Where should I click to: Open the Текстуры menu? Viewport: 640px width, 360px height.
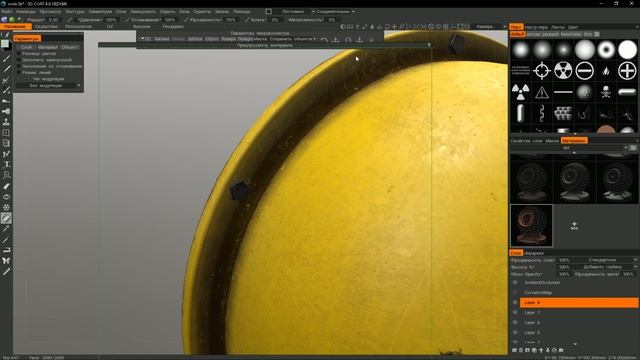[x=75, y=11]
